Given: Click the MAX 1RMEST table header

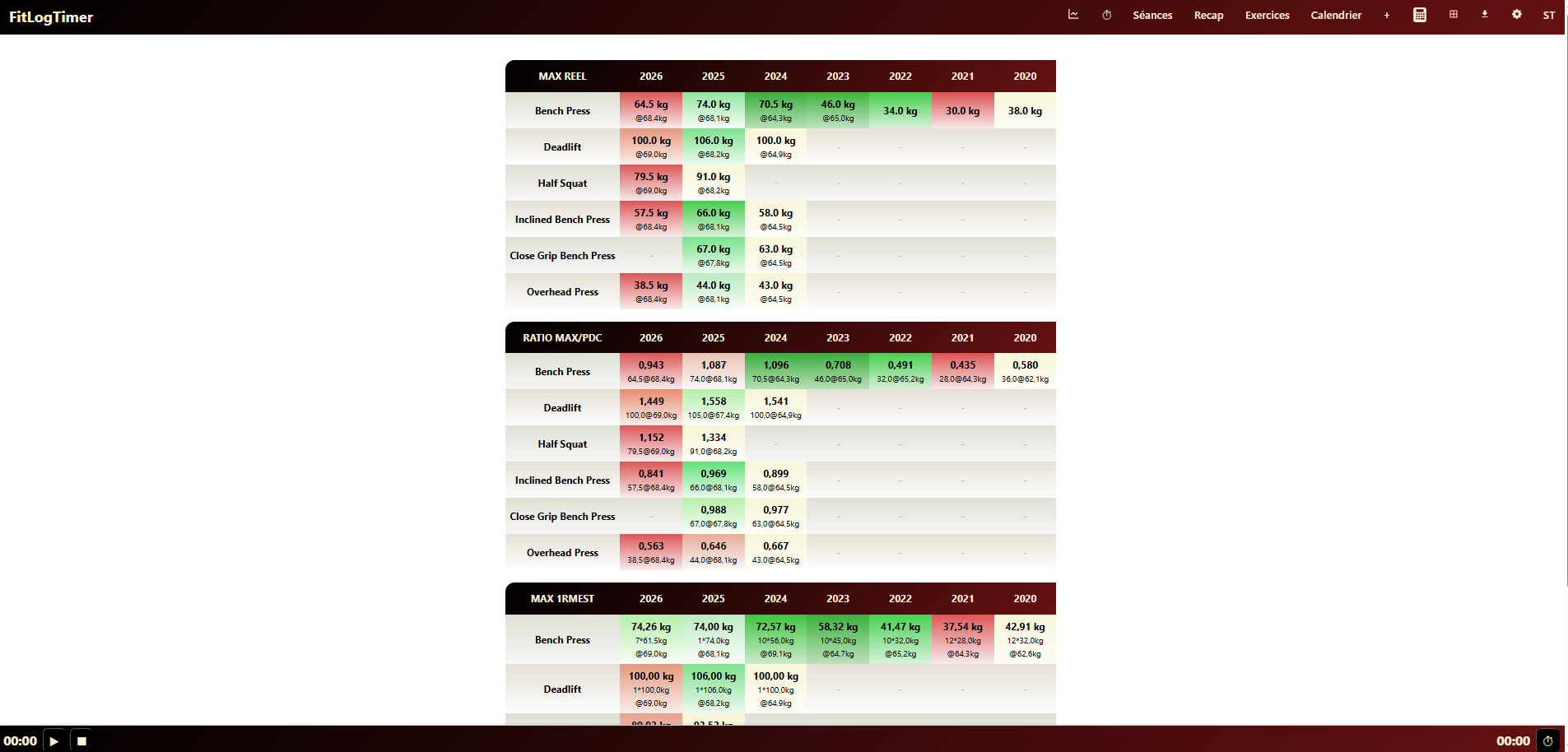Looking at the screenshot, I should click(562, 598).
